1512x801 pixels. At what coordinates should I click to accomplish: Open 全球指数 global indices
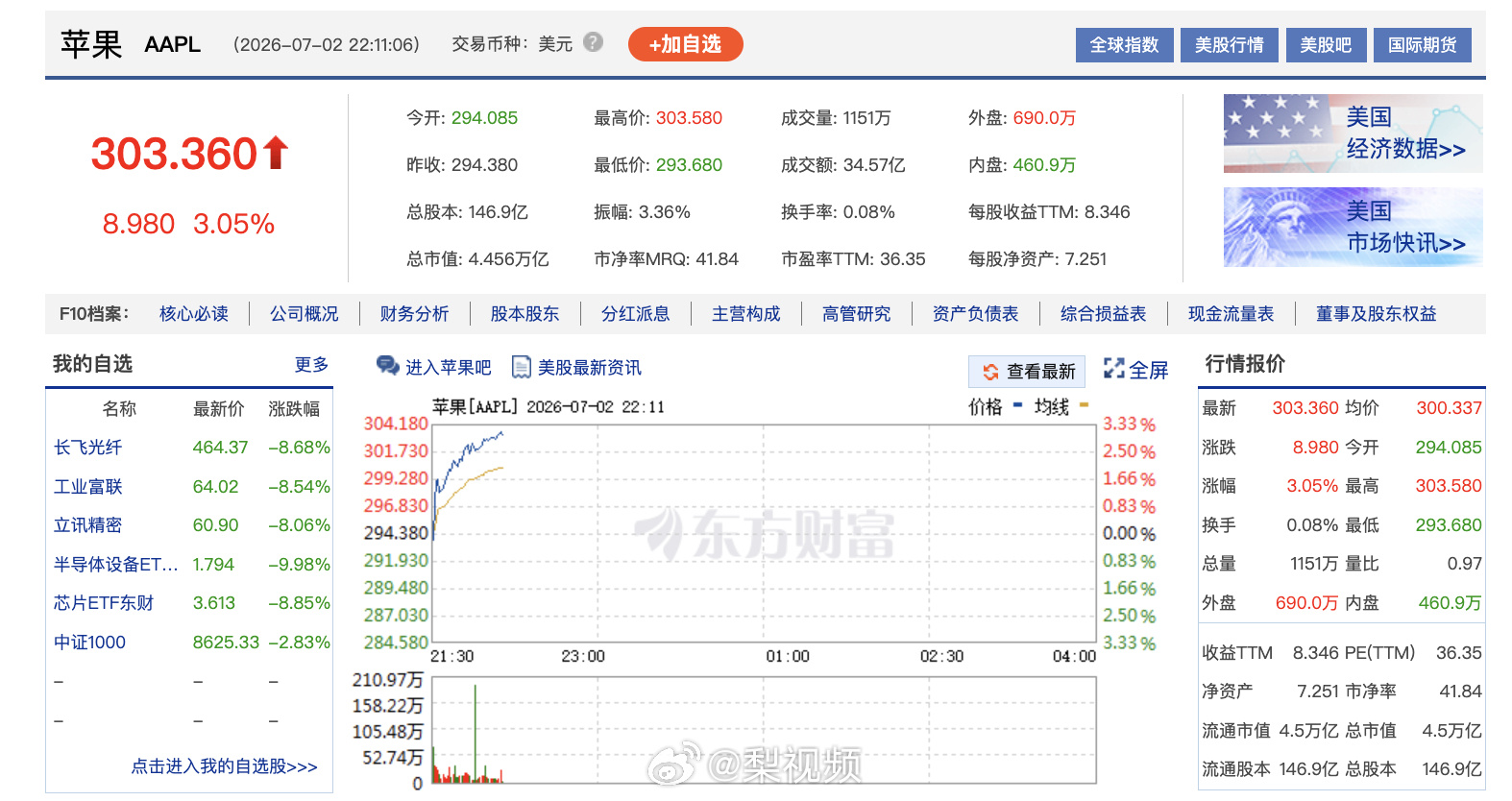1124,45
